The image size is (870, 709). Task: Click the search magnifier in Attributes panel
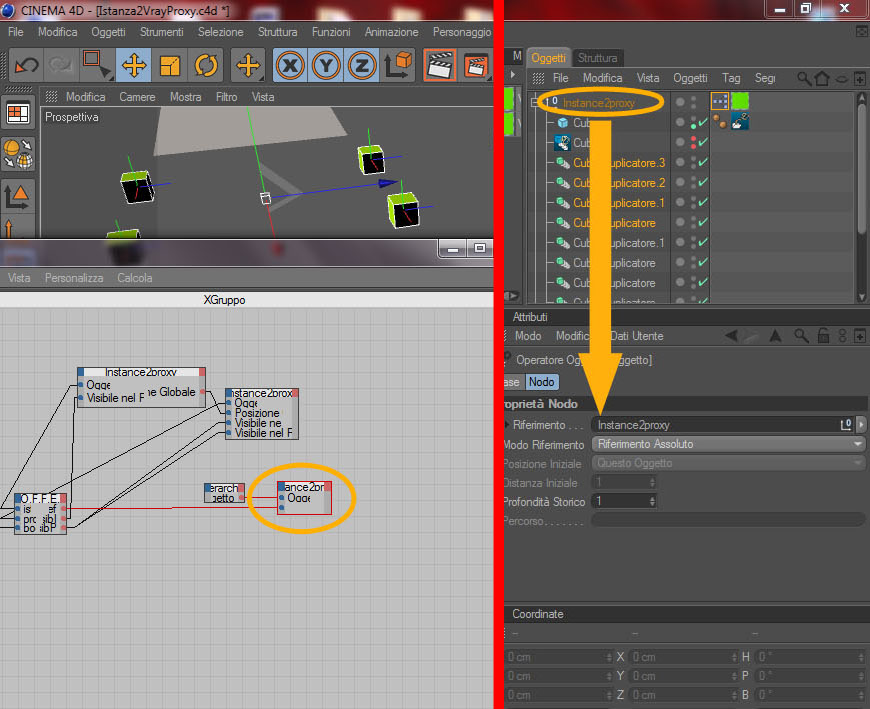click(x=801, y=336)
